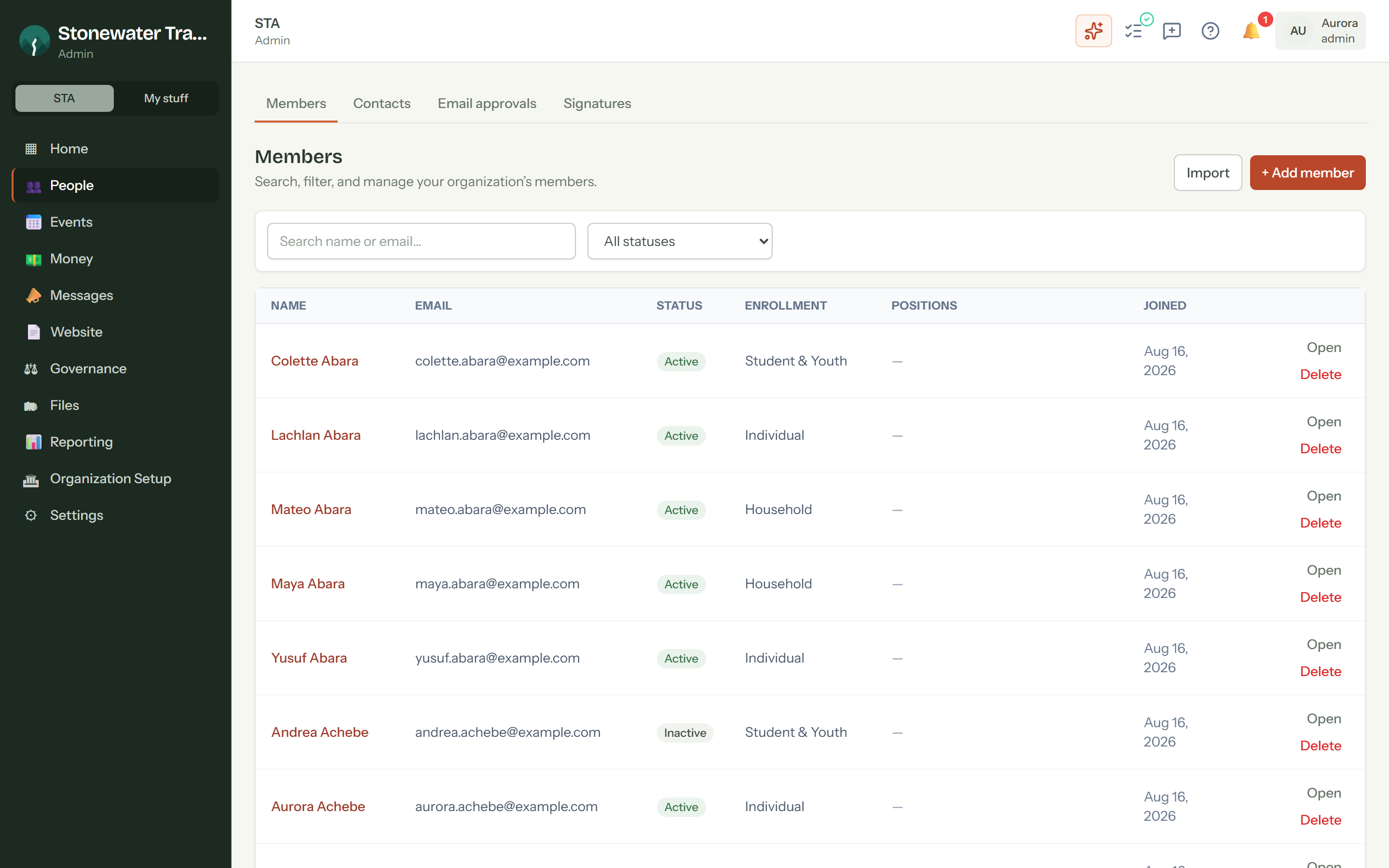
Task: Open the checklist tasks icon
Action: [x=1133, y=31]
